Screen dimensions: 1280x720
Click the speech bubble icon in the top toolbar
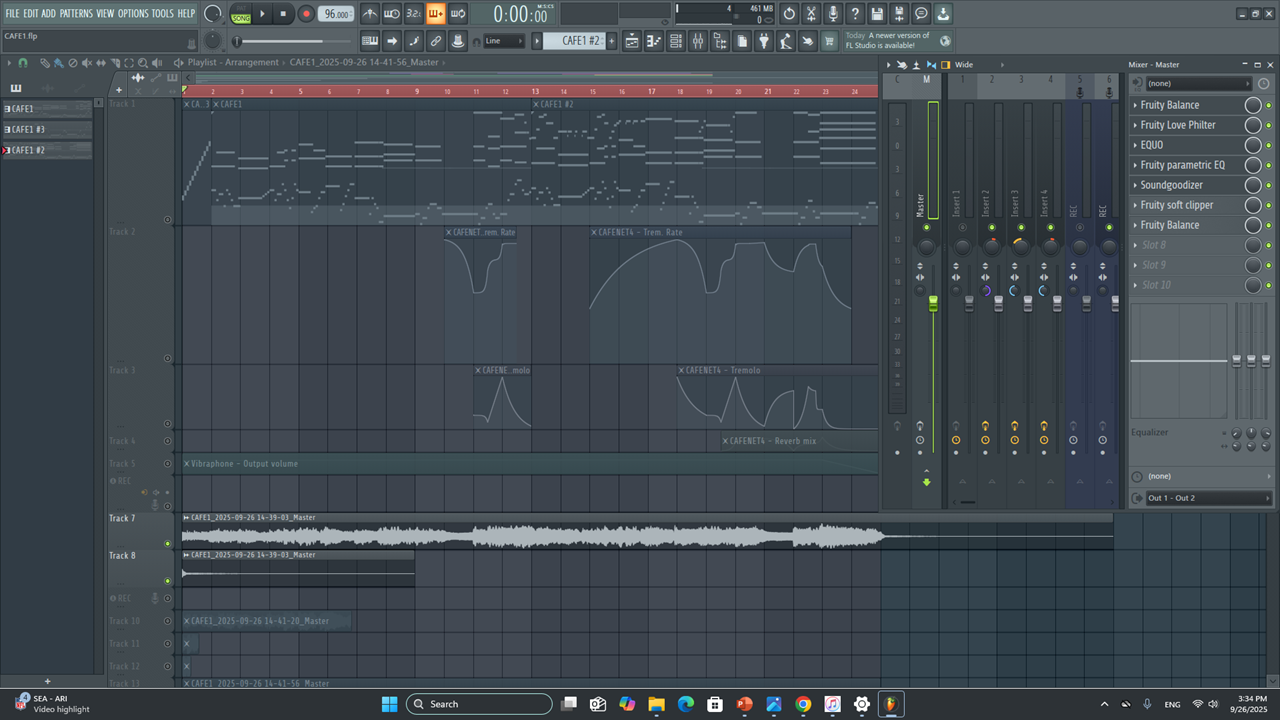(921, 14)
